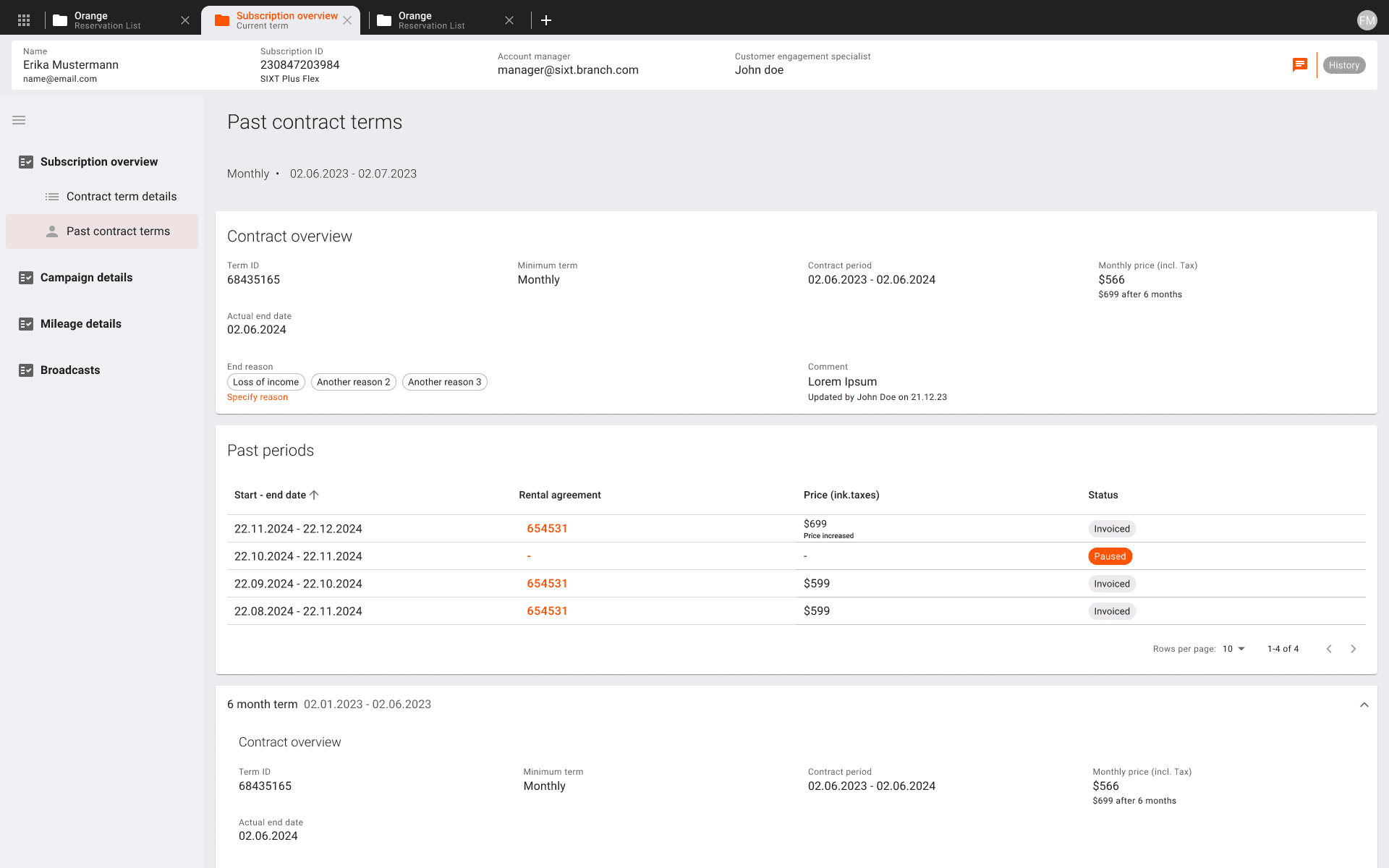The image size is (1389, 868).
Task: Open new tab with plus icon
Action: (x=546, y=20)
